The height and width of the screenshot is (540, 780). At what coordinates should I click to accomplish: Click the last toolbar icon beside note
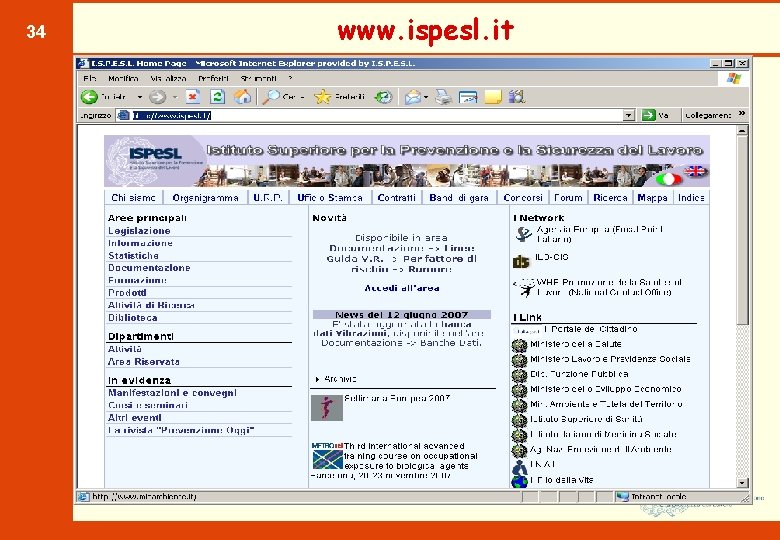coord(517,96)
